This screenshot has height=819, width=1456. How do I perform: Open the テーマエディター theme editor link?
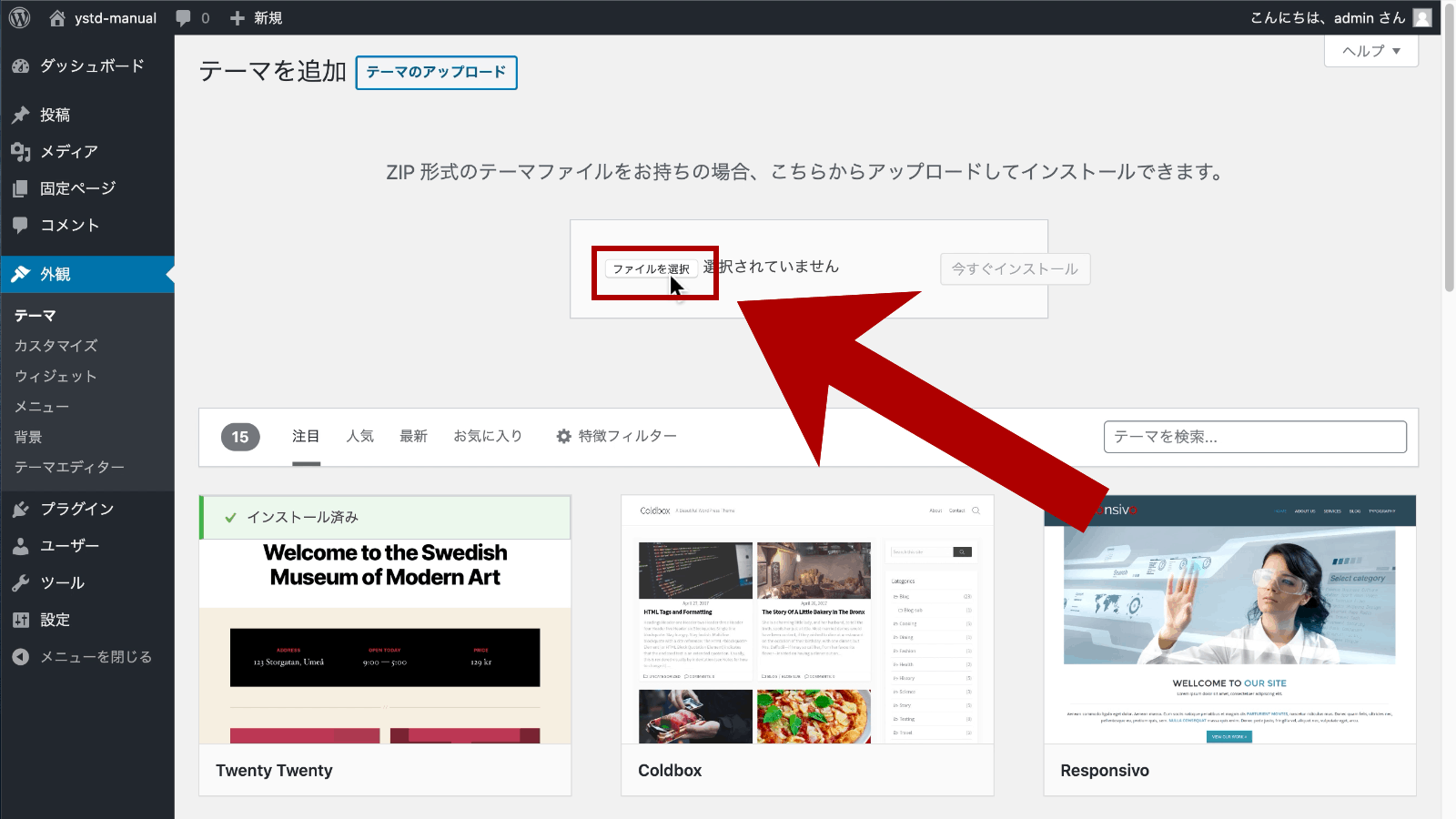69,467
